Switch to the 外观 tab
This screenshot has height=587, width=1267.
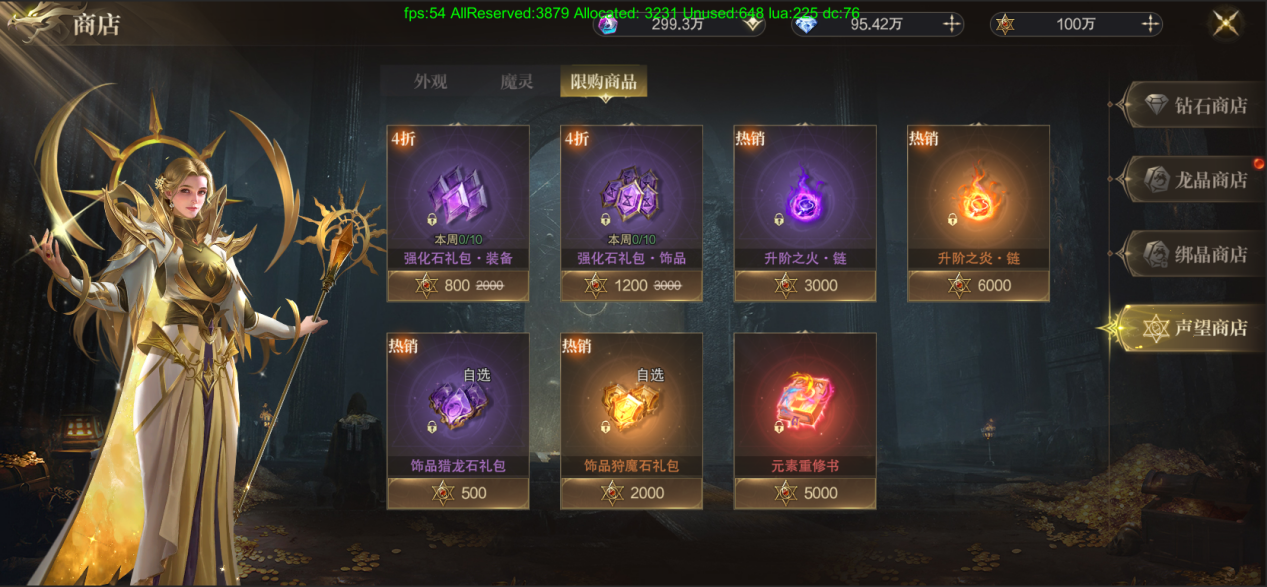pos(431,82)
